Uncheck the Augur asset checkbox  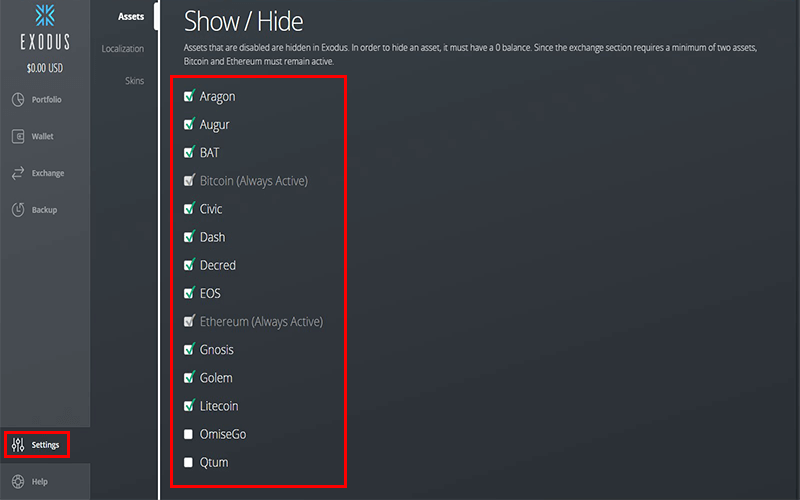[x=189, y=124]
